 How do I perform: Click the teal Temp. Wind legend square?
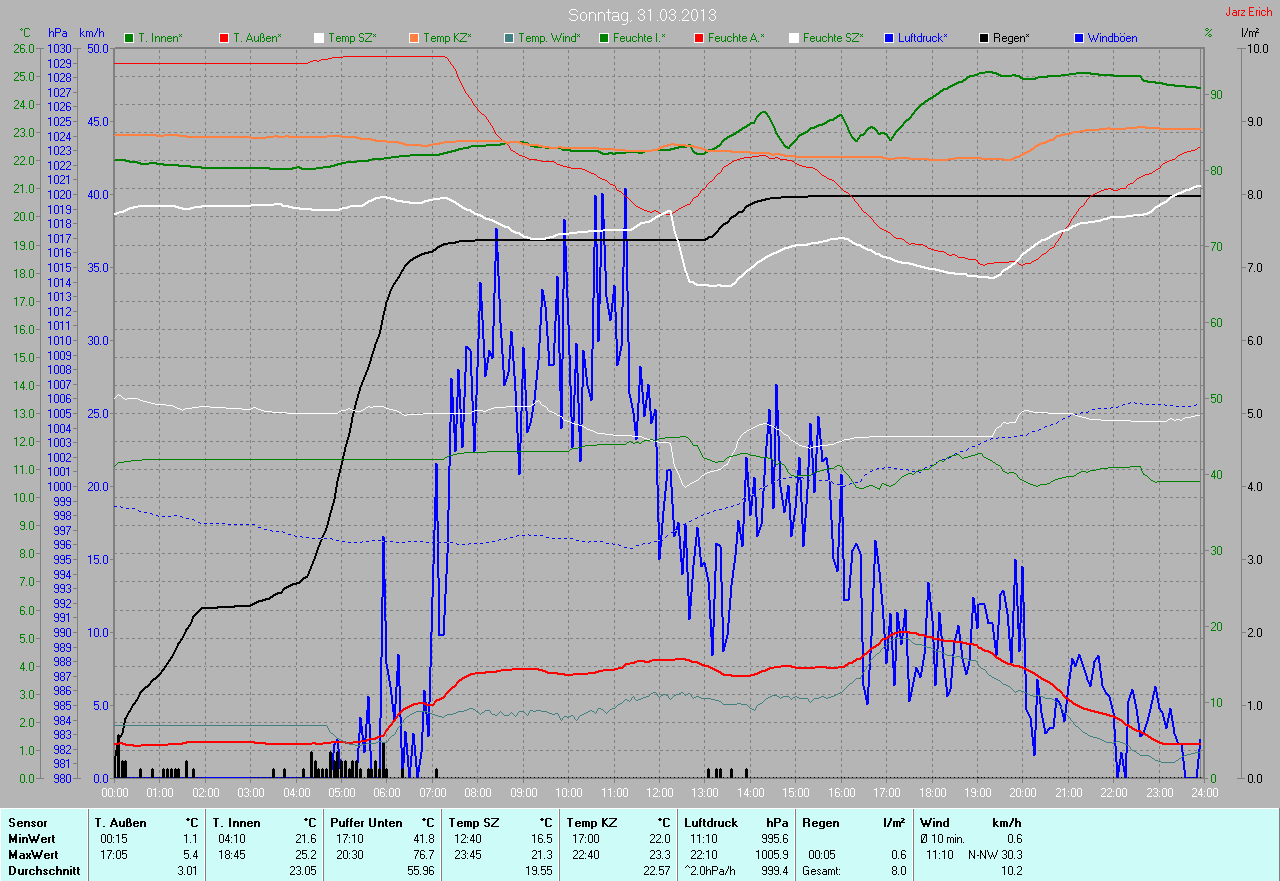[509, 38]
